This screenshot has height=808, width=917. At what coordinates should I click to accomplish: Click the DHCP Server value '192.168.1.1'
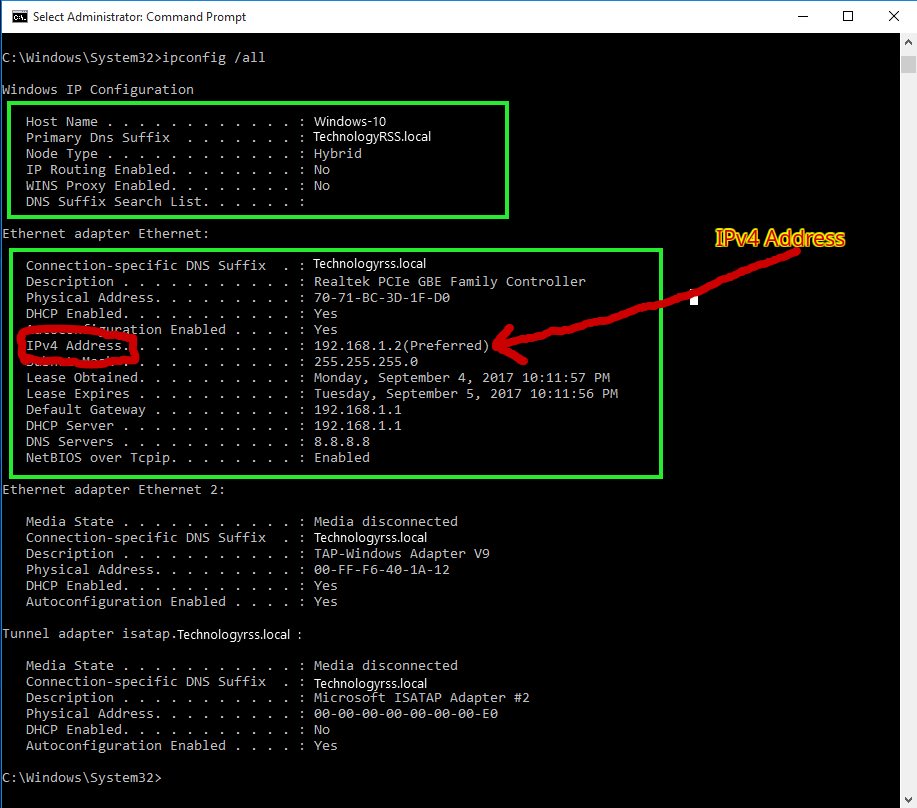point(357,426)
